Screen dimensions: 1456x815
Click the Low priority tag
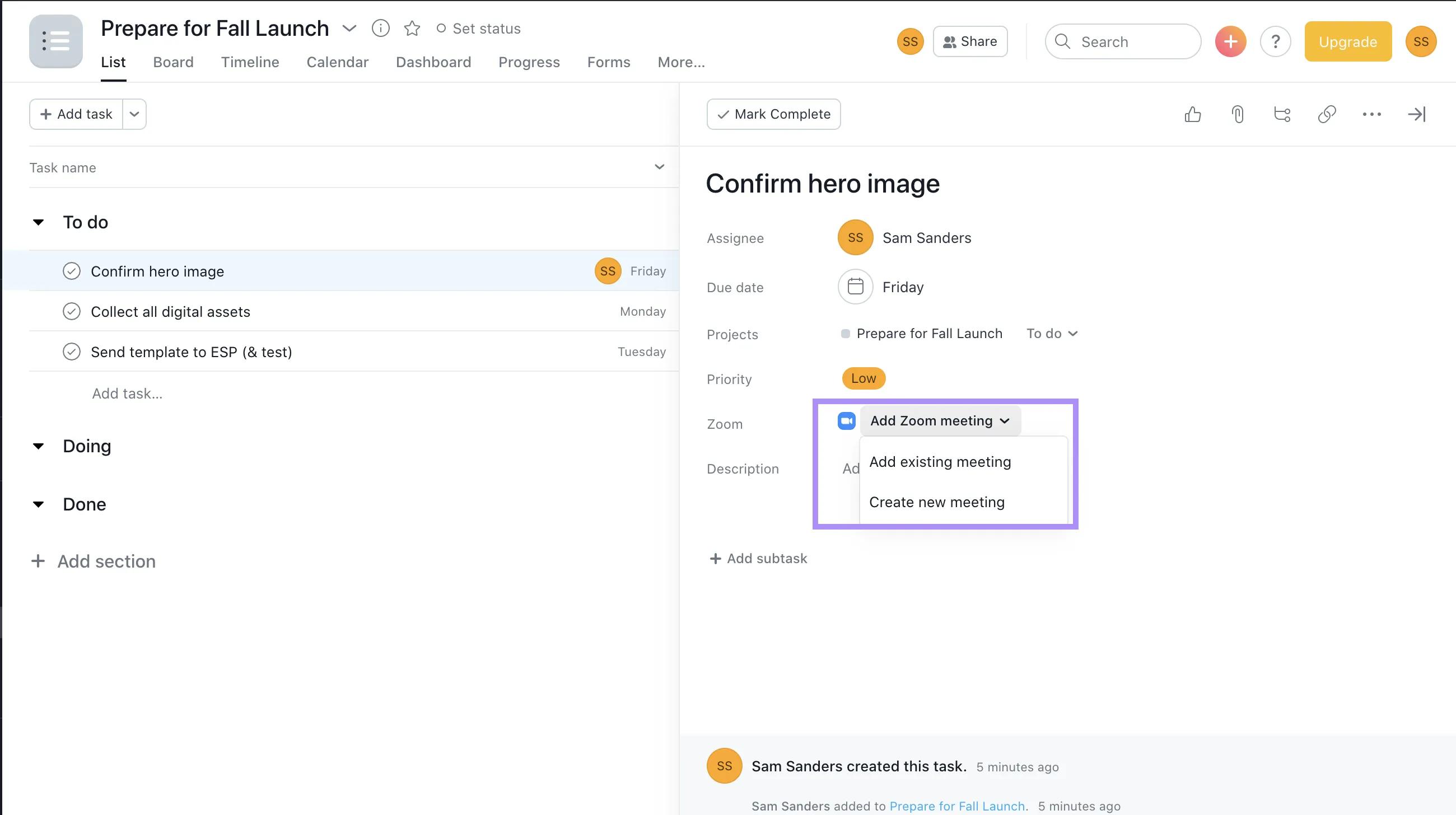coord(863,378)
